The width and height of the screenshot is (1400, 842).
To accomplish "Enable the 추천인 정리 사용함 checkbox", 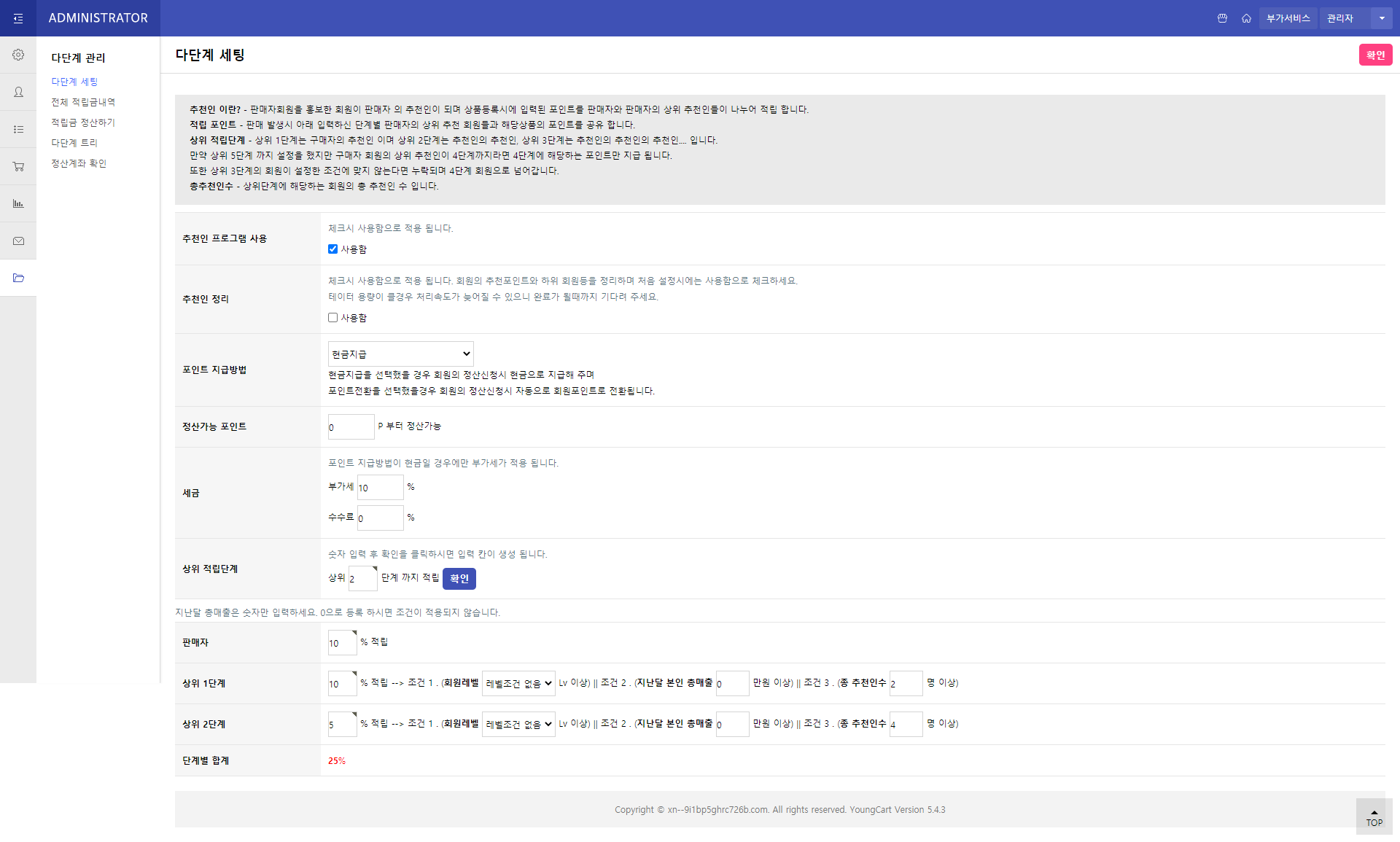I will (x=332, y=317).
